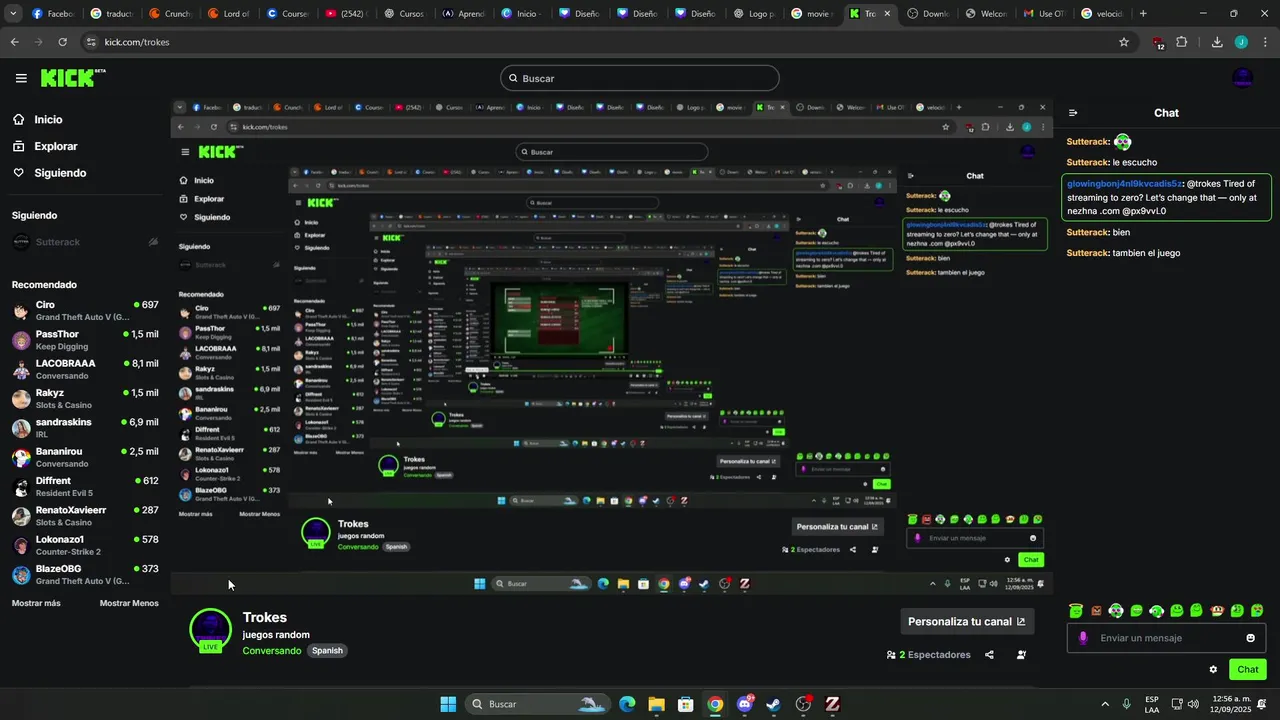Open the Conversando category link
1280x720 pixels.
pyautogui.click(x=272, y=651)
